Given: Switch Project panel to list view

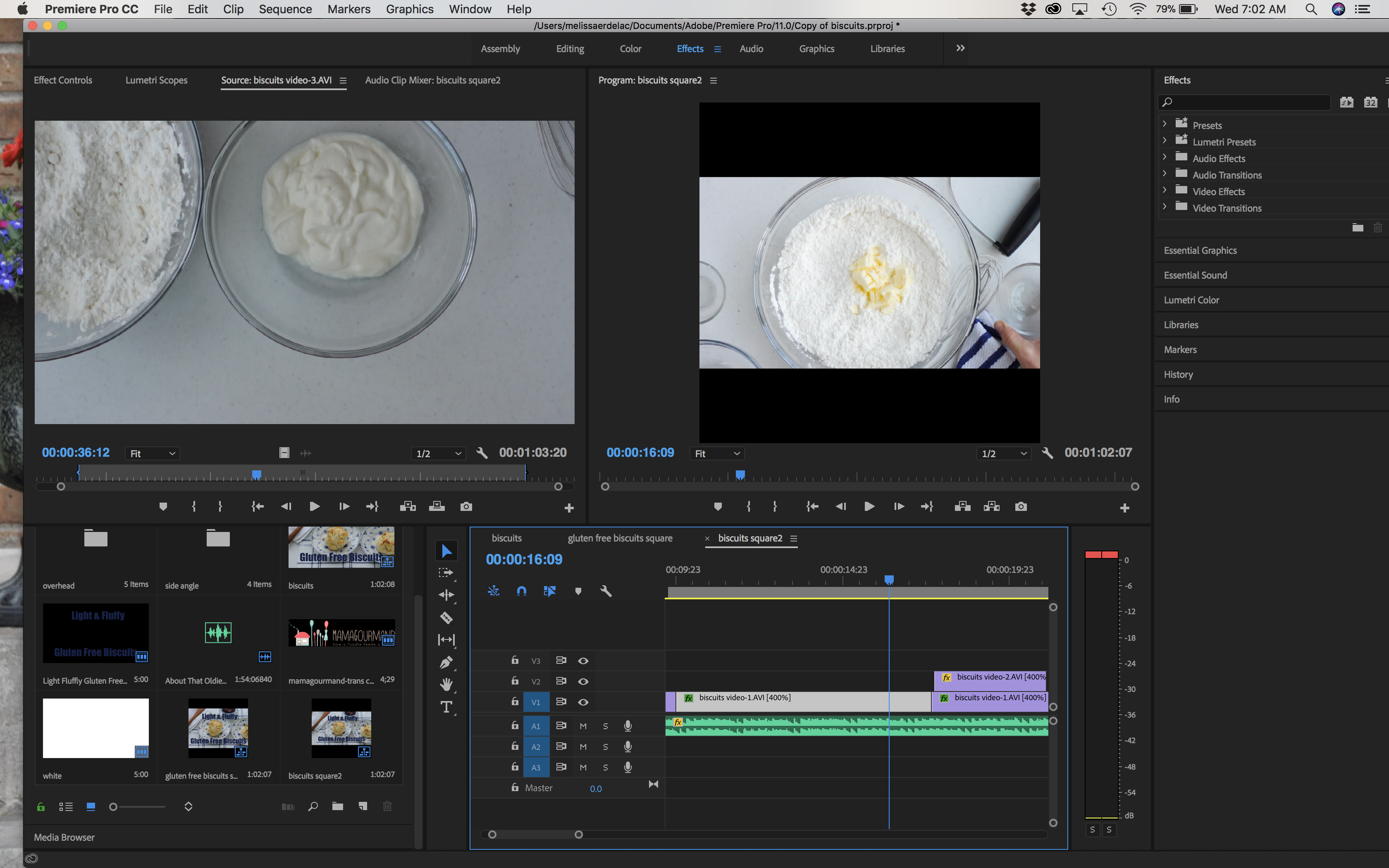Looking at the screenshot, I should (66, 806).
